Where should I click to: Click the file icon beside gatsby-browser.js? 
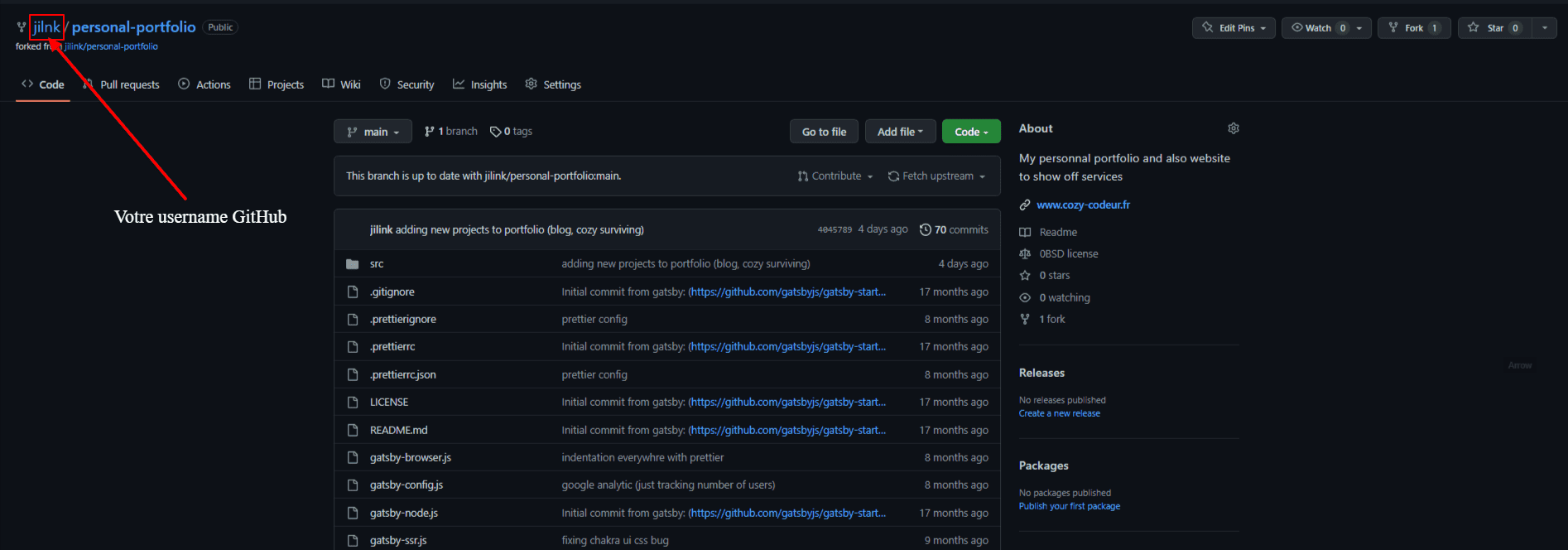pos(353,457)
